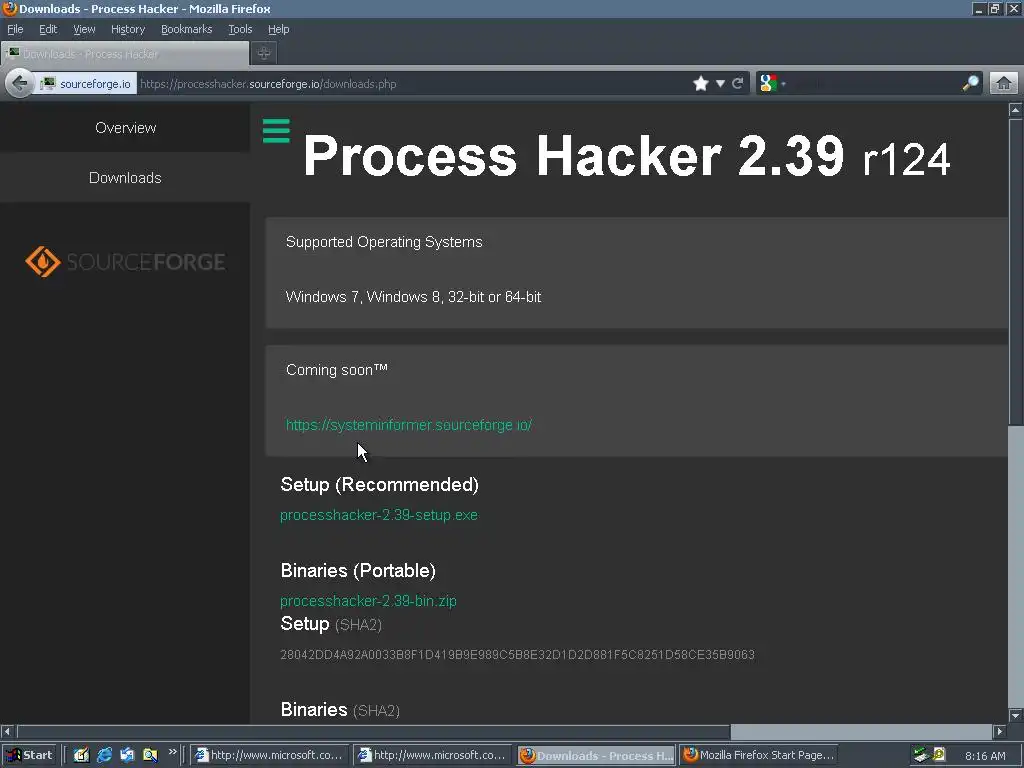Click the horizontal scrollbar right arrow
The height and width of the screenshot is (768, 1024).
[x=999, y=731]
